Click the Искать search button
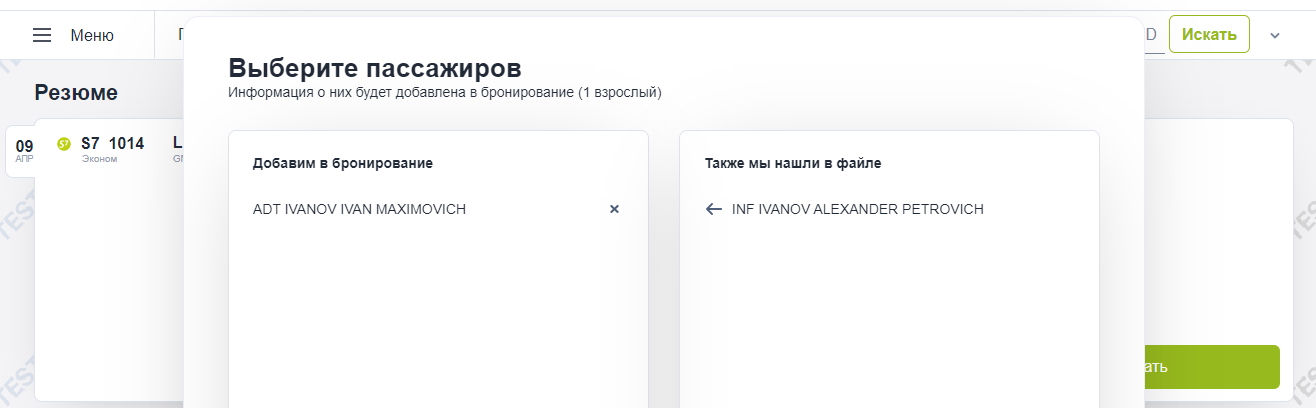The image size is (1316, 408). 1209,34
